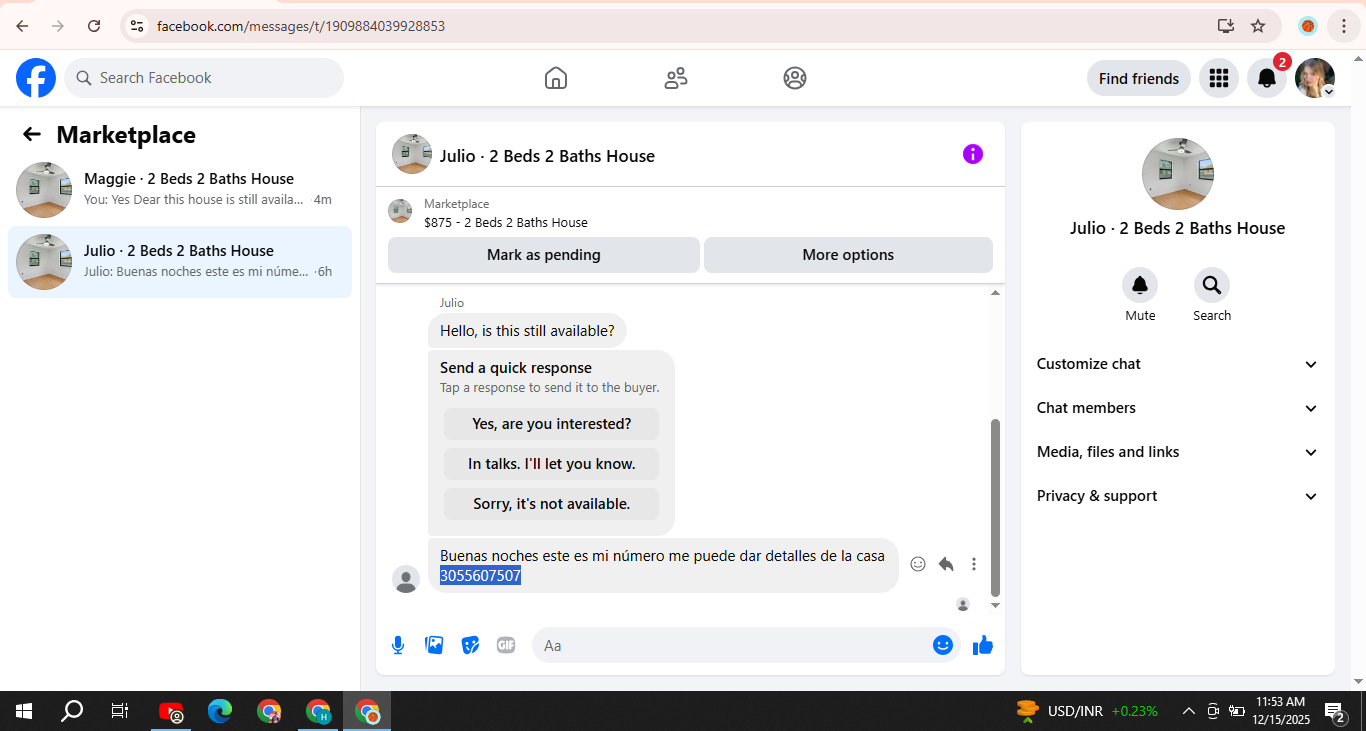This screenshot has height=731, width=1366.
Task: Open the Facebook menu grid icon
Action: [1219, 78]
